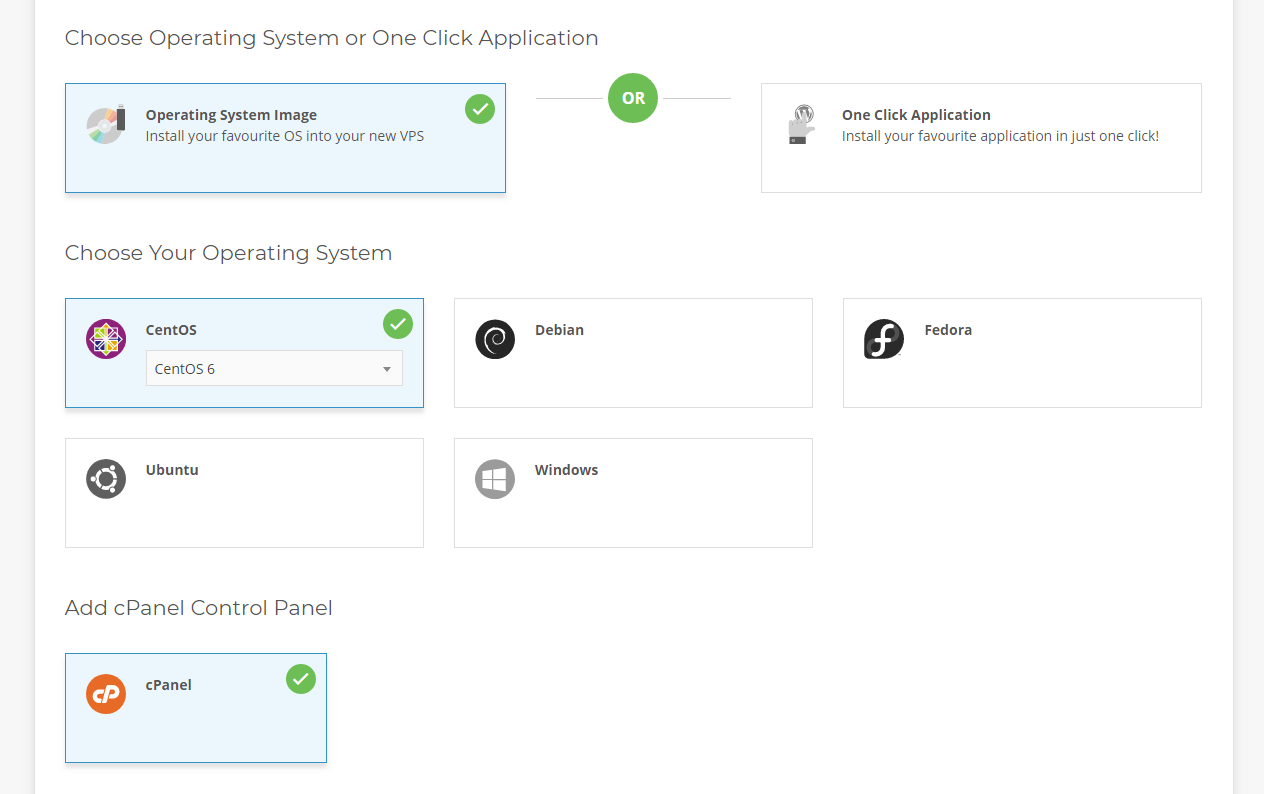Click the cPanel label text
Screen dimensions: 1264x794
point(169,685)
